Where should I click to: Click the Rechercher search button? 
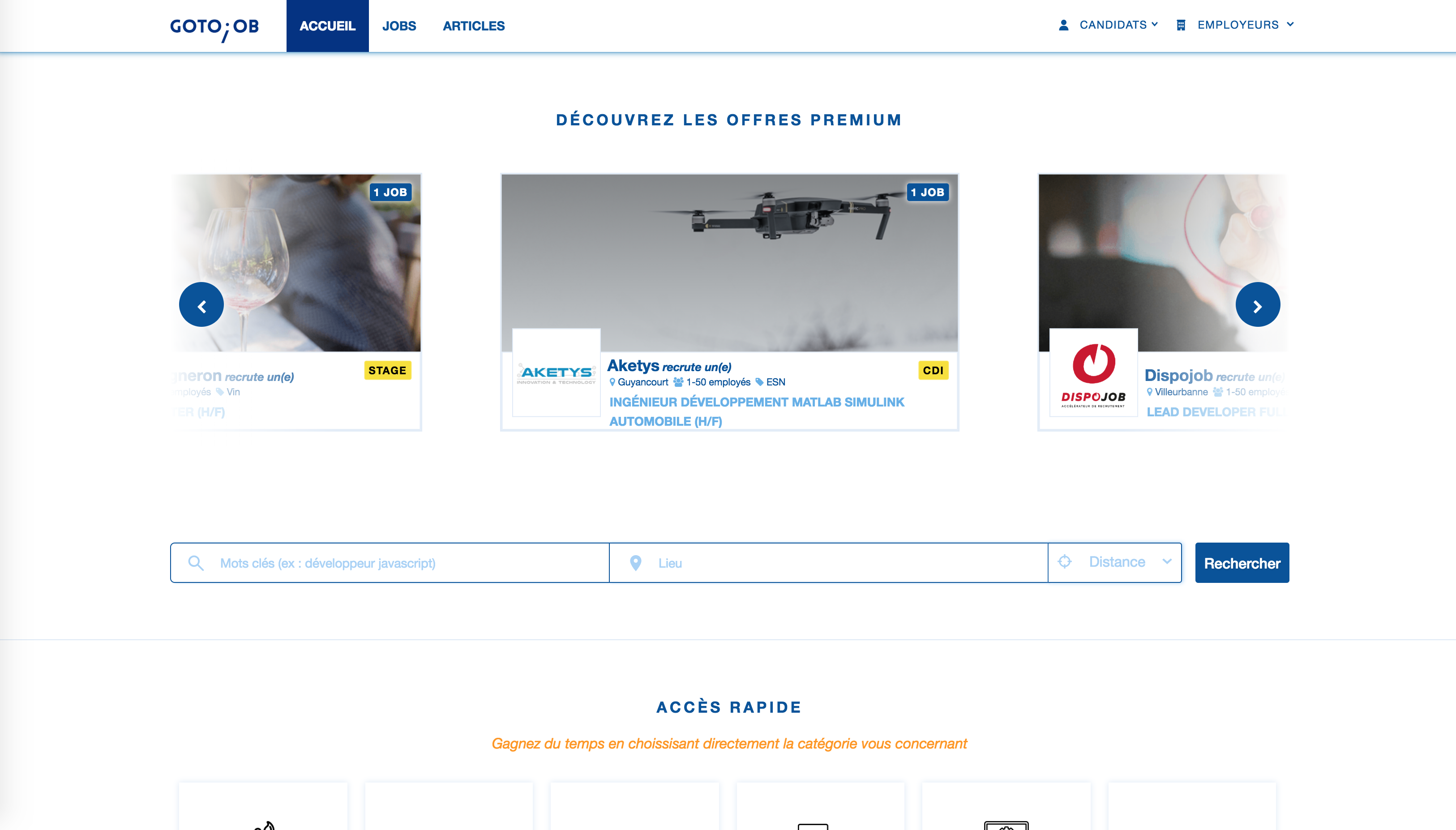(x=1242, y=563)
